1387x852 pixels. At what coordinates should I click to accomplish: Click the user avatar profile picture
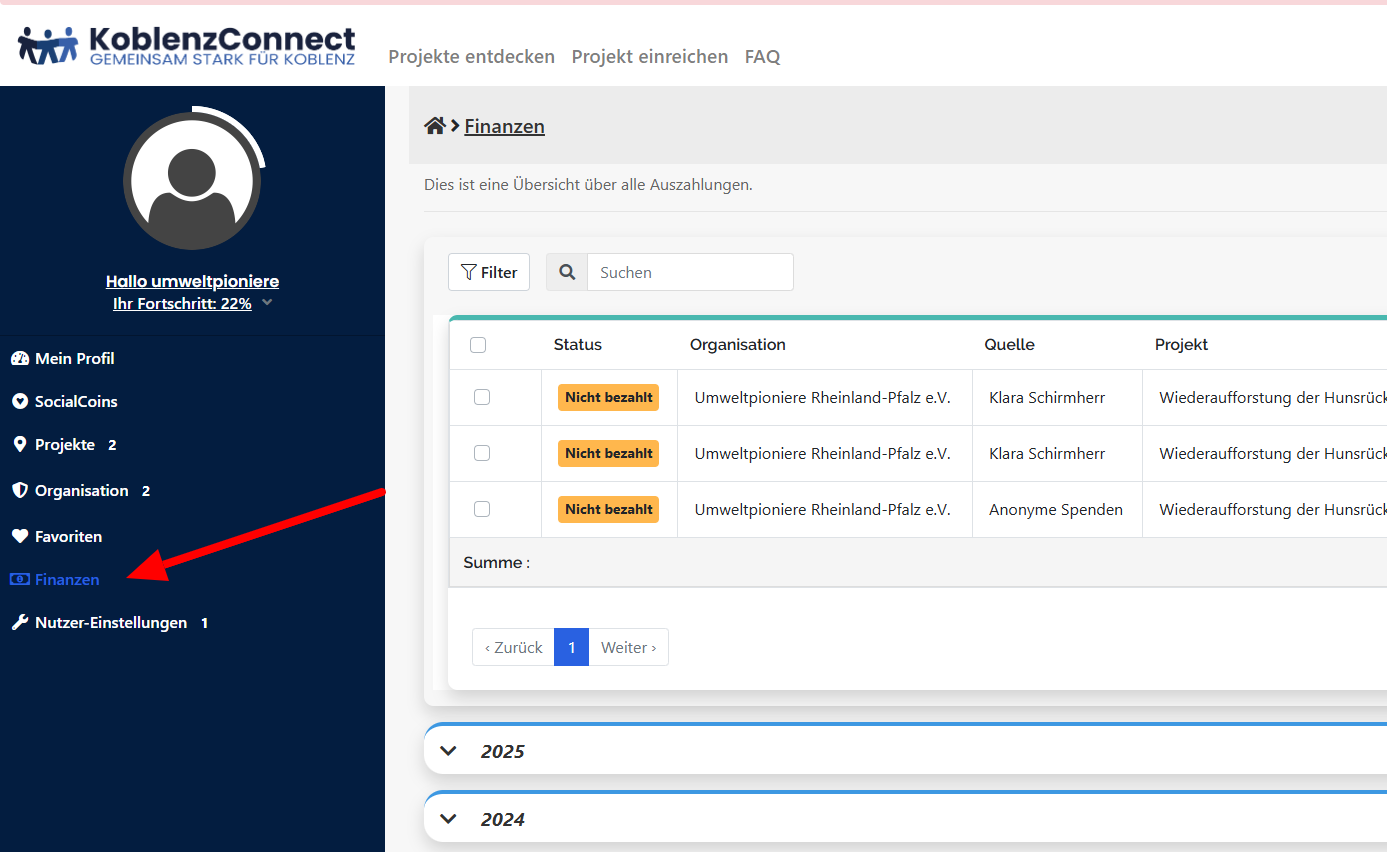click(x=192, y=181)
